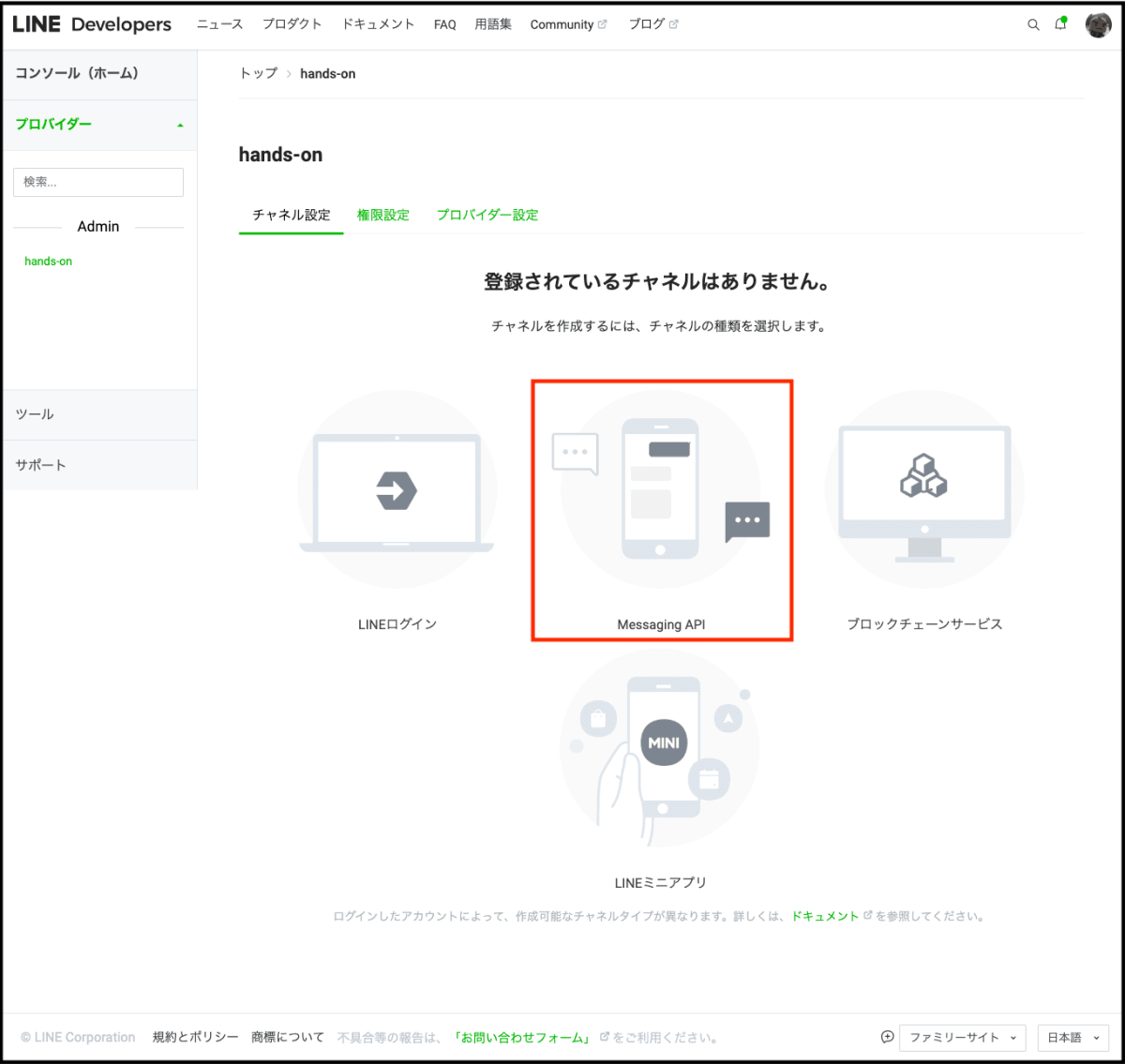This screenshot has height=1064, width=1125.
Task: Open ニュース in the top navigation
Action: point(219,24)
